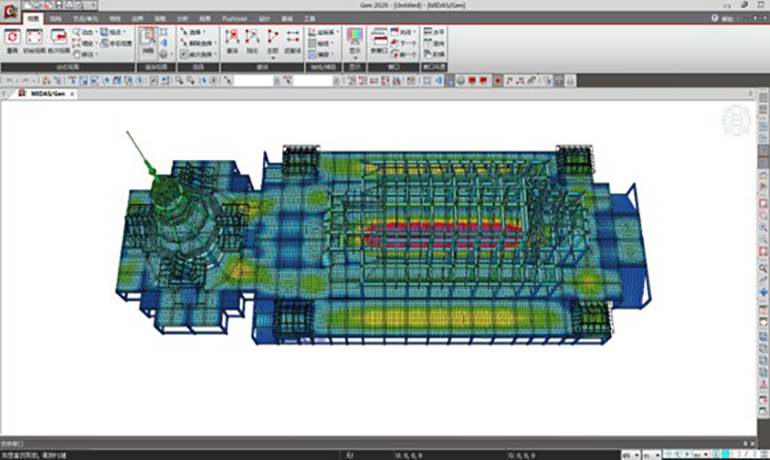This screenshot has height=460, width=770.
Task: Click the Named View button
Action: [x=116, y=43]
